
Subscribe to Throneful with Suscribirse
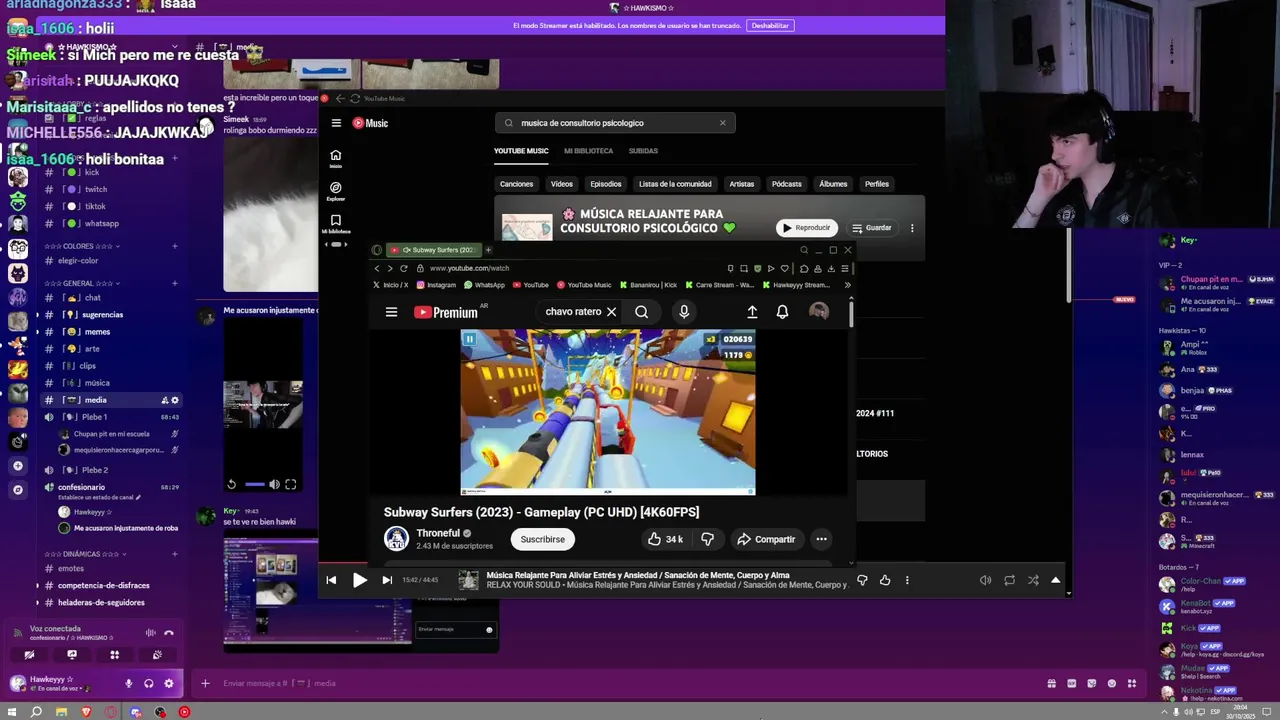[543, 539]
